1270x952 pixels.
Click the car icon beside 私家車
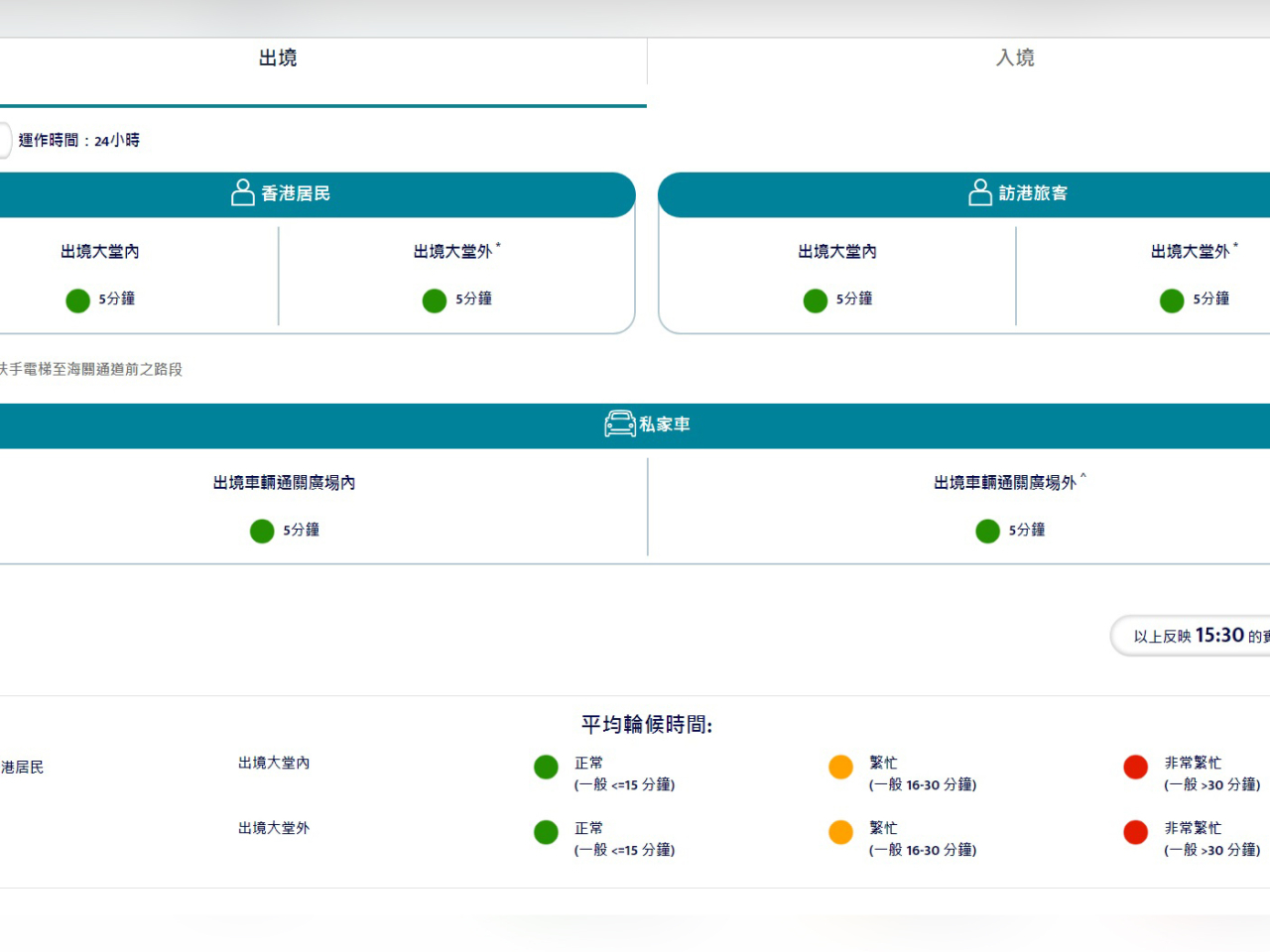point(620,424)
